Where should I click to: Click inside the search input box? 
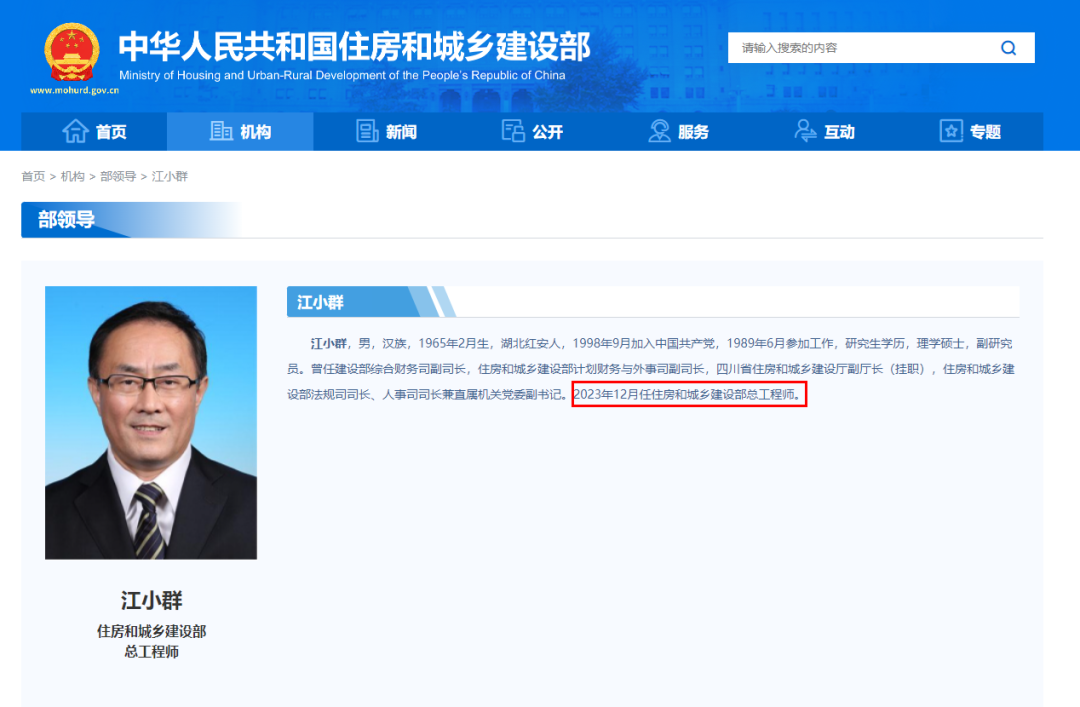(x=860, y=47)
